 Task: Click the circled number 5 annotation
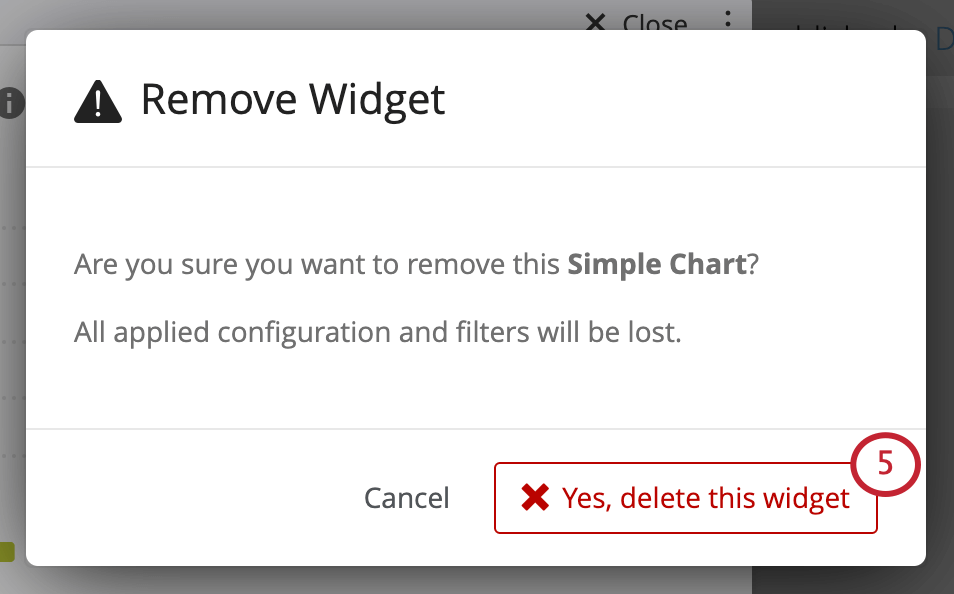click(883, 464)
